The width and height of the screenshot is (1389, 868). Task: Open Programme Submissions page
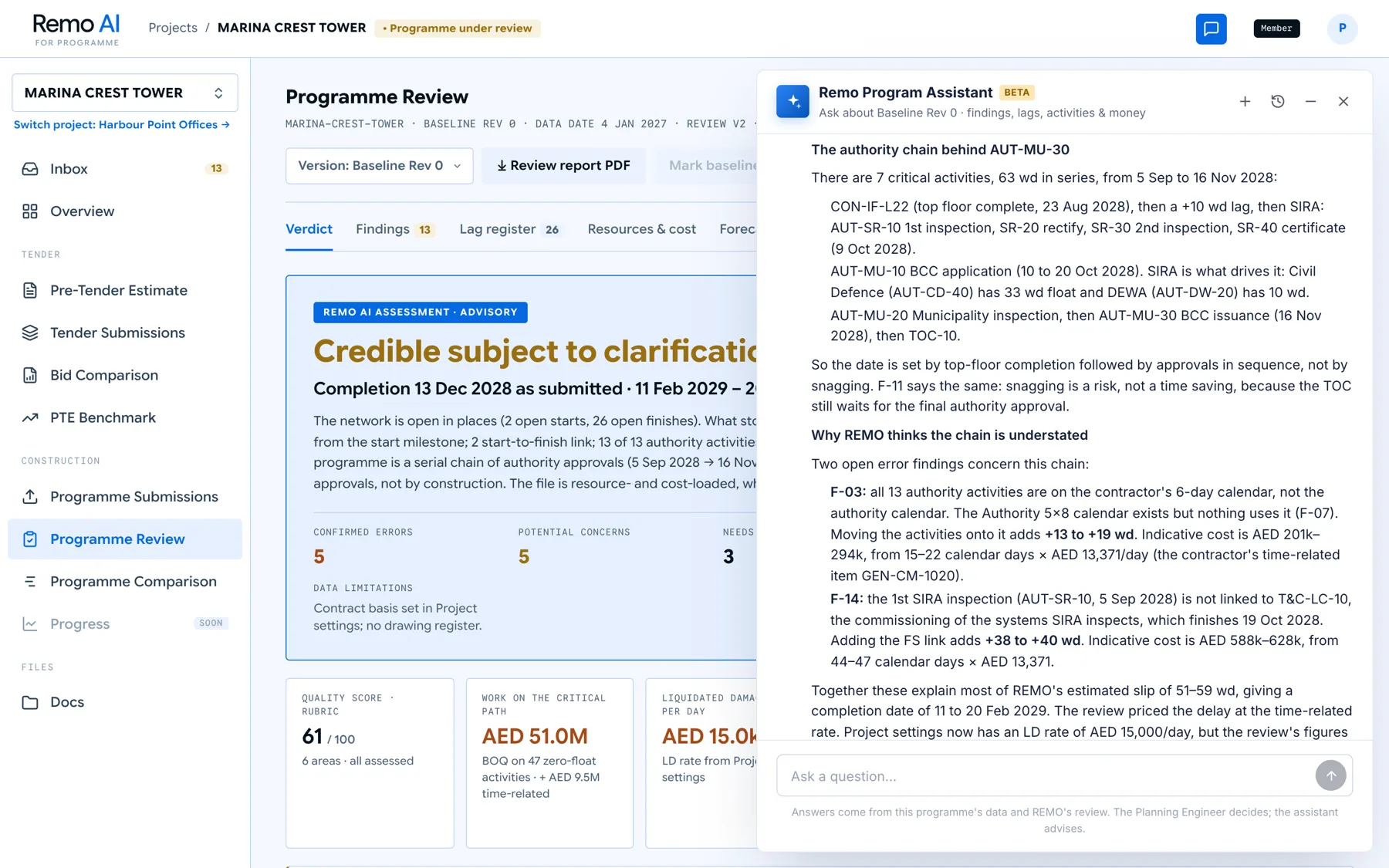click(125, 497)
